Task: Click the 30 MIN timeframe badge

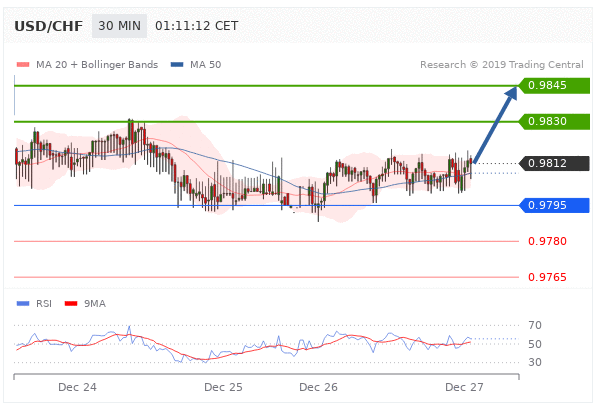Action: pos(119,26)
